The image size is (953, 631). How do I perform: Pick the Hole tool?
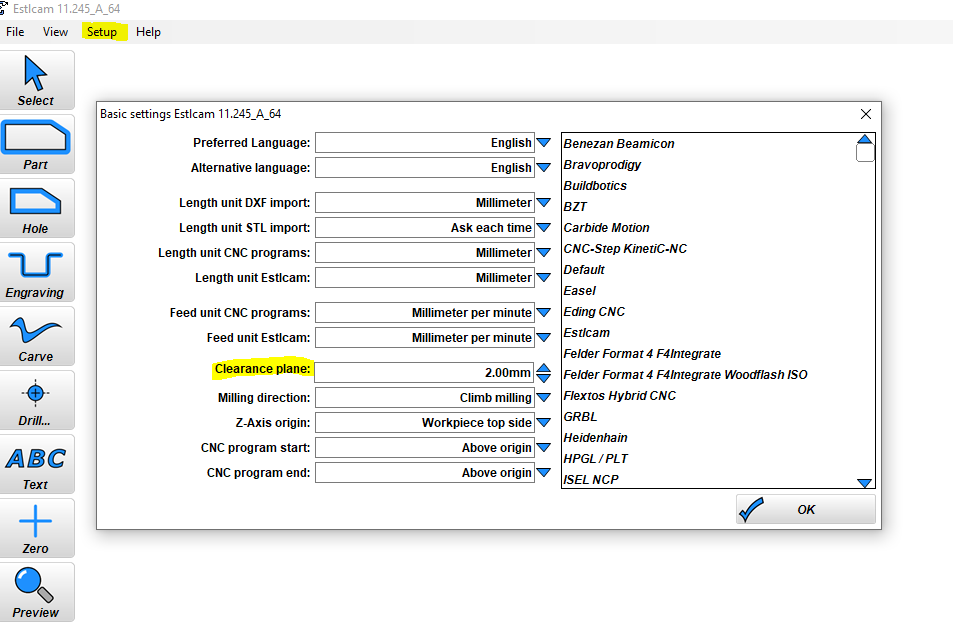pos(36,209)
